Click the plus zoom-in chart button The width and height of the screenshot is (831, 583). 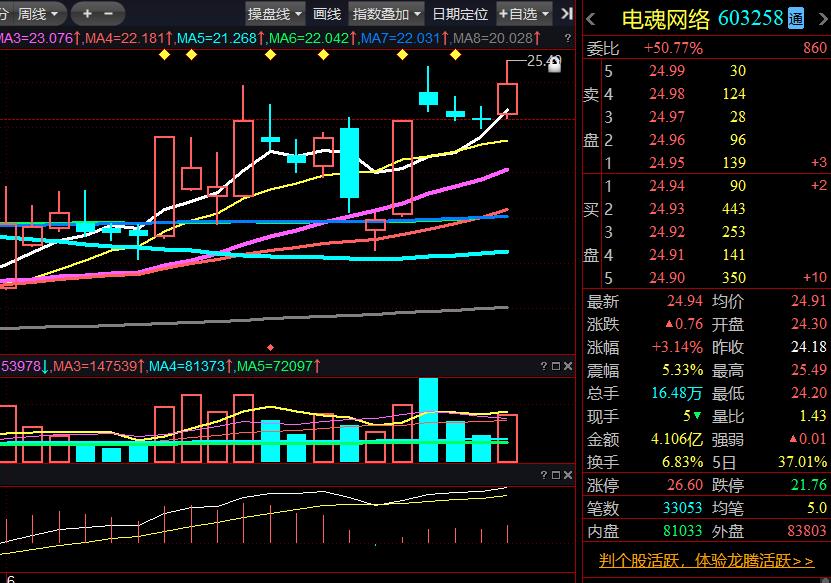87,14
